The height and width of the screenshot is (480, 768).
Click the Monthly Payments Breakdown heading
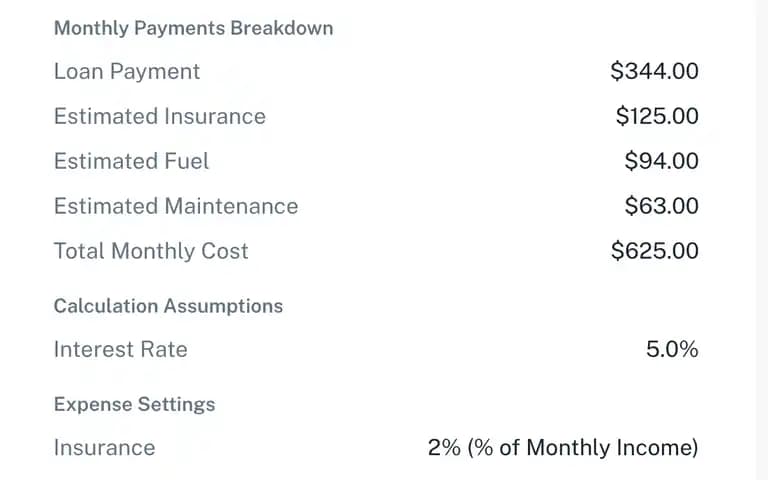[193, 28]
